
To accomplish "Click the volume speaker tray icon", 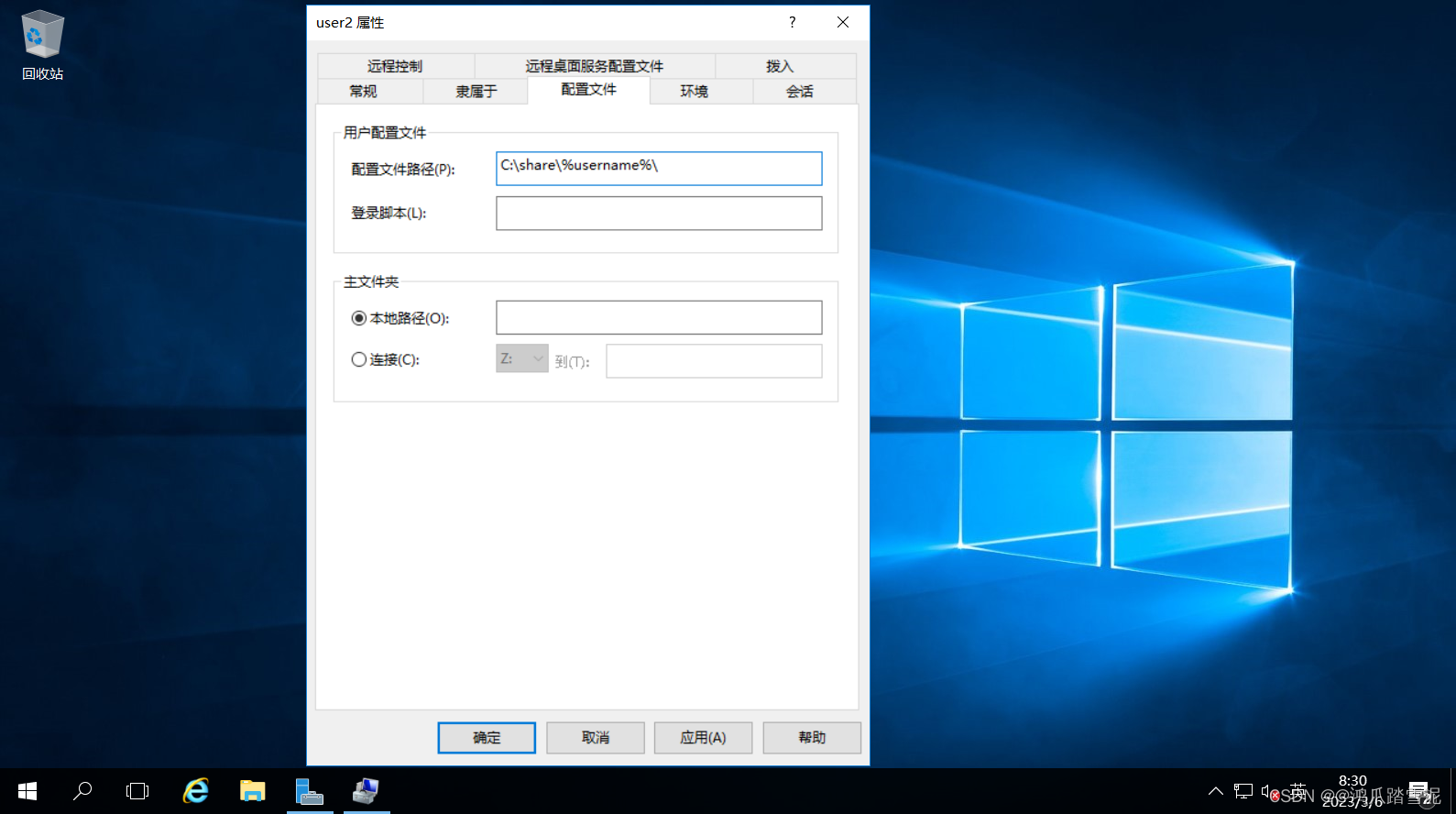I will click(1270, 791).
